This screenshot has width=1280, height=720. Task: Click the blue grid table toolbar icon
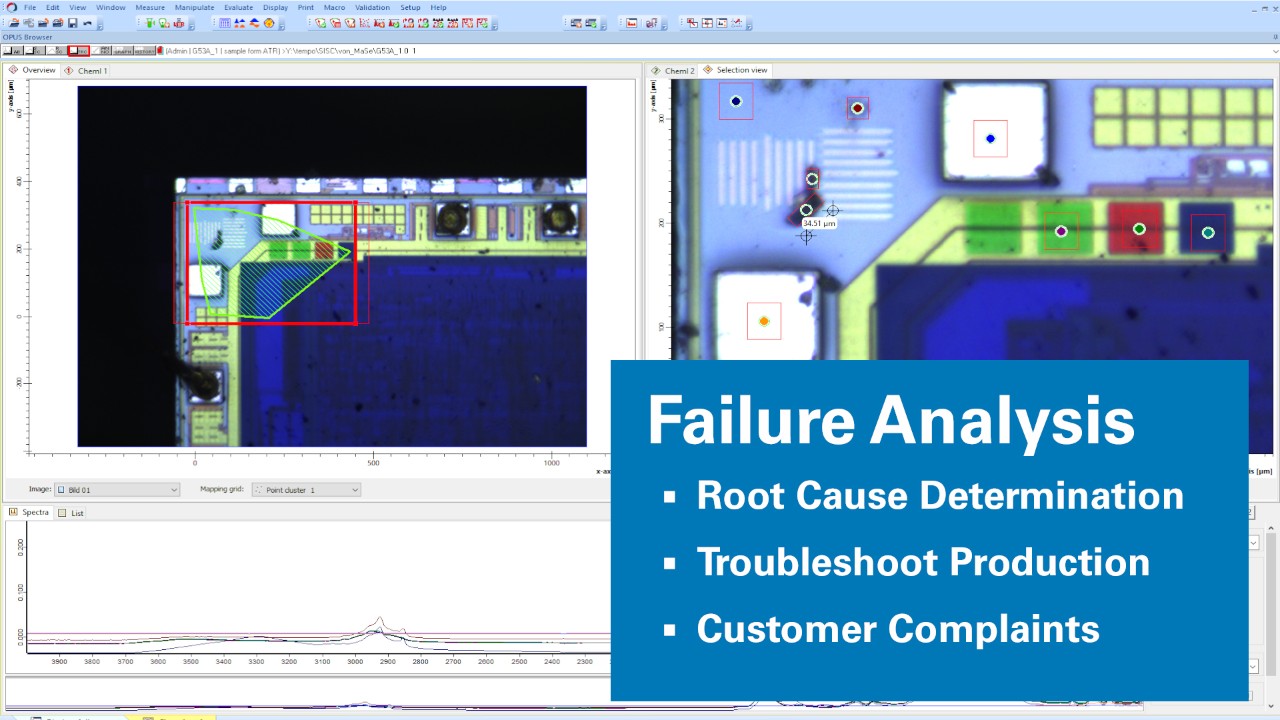pyautogui.click(x=225, y=23)
